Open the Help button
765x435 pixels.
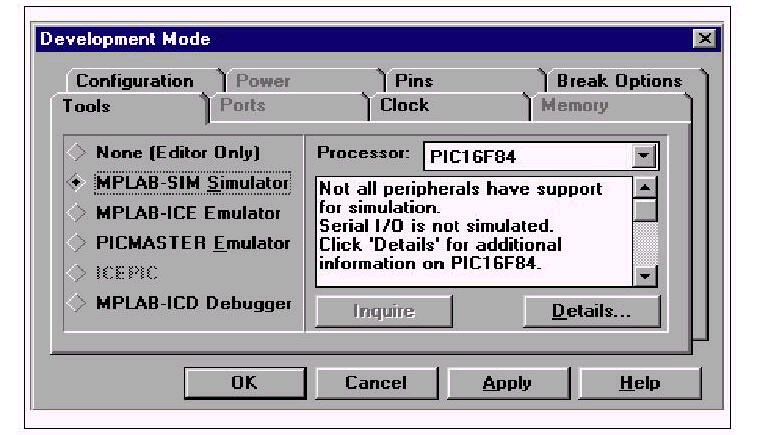coord(640,383)
